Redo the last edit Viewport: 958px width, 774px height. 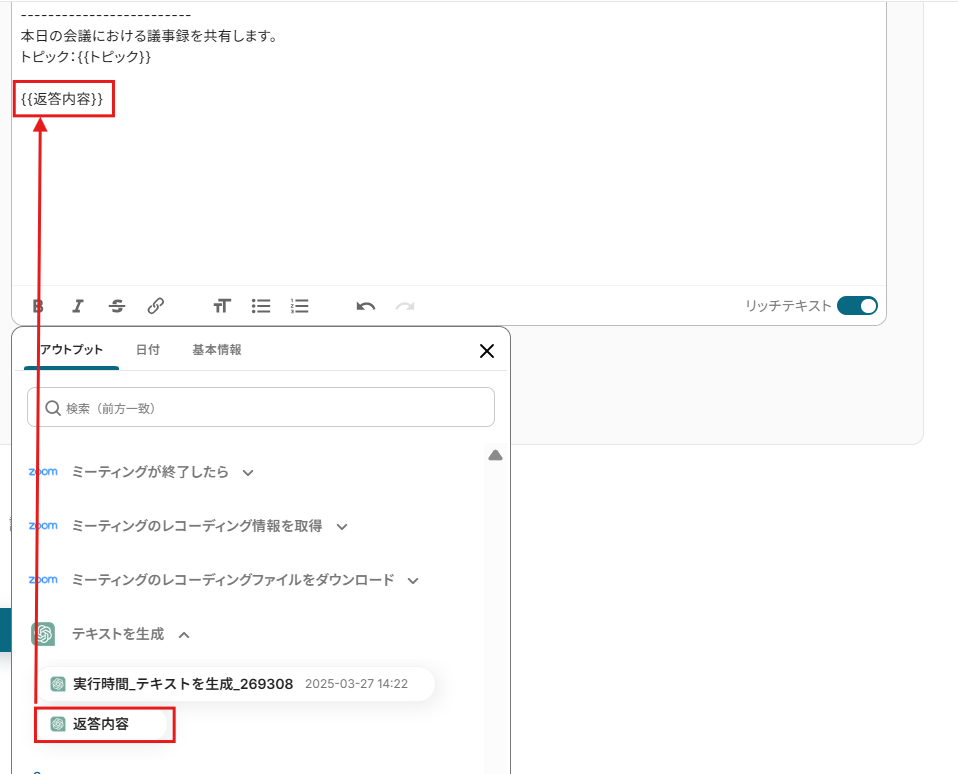pyautogui.click(x=405, y=306)
